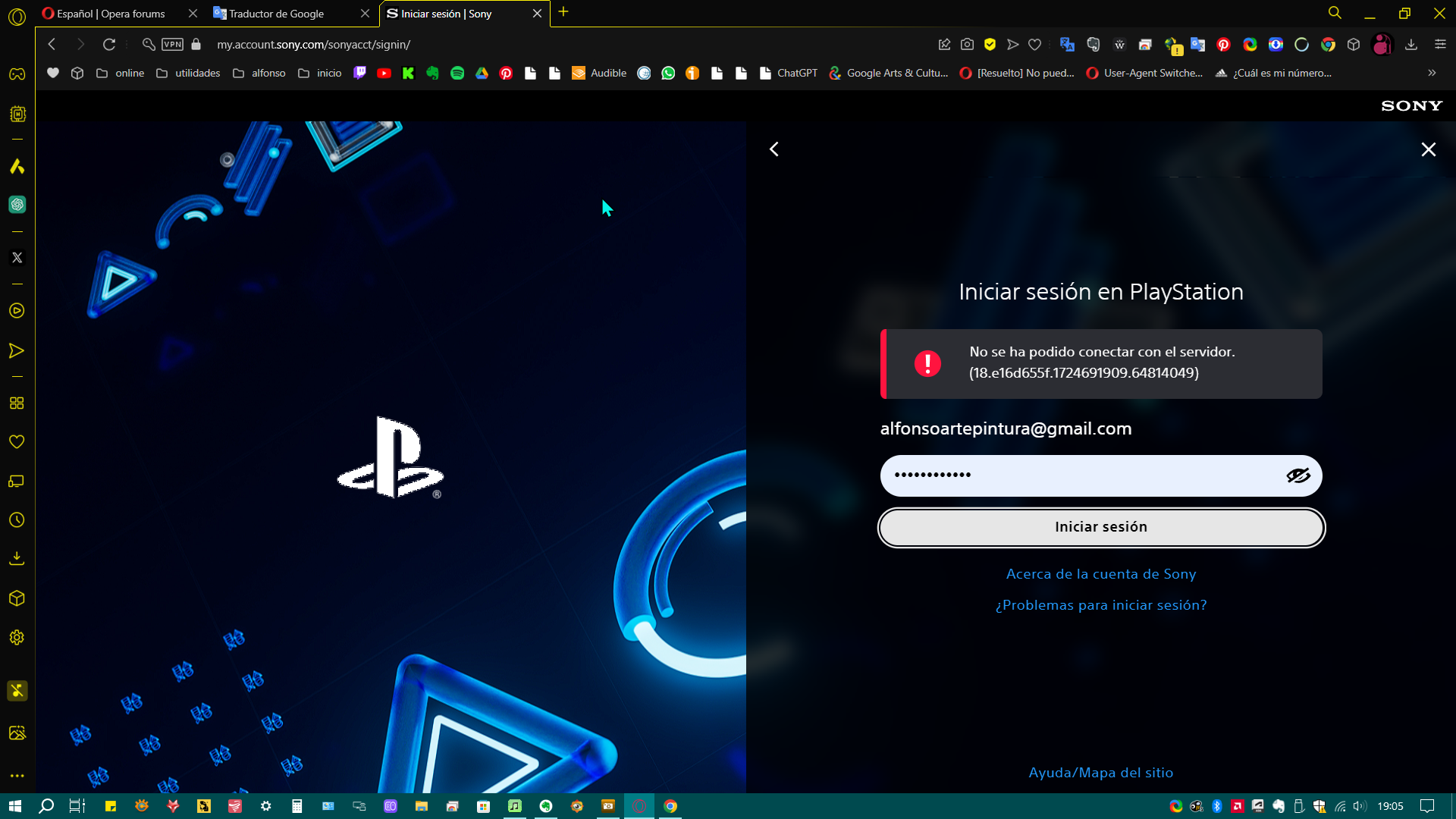Viewport: 1456px width, 819px height.
Task: Open Windows notification center
Action: click(x=1427, y=806)
